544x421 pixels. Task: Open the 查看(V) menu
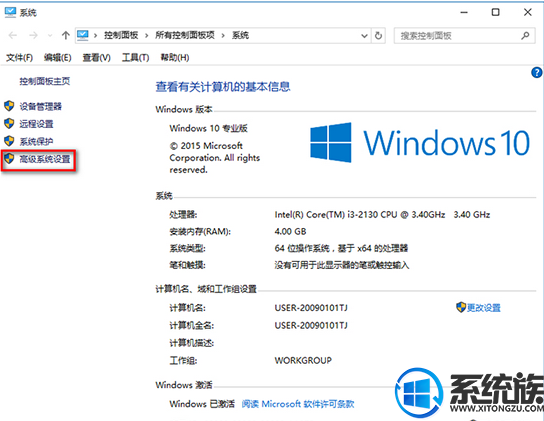click(x=96, y=58)
